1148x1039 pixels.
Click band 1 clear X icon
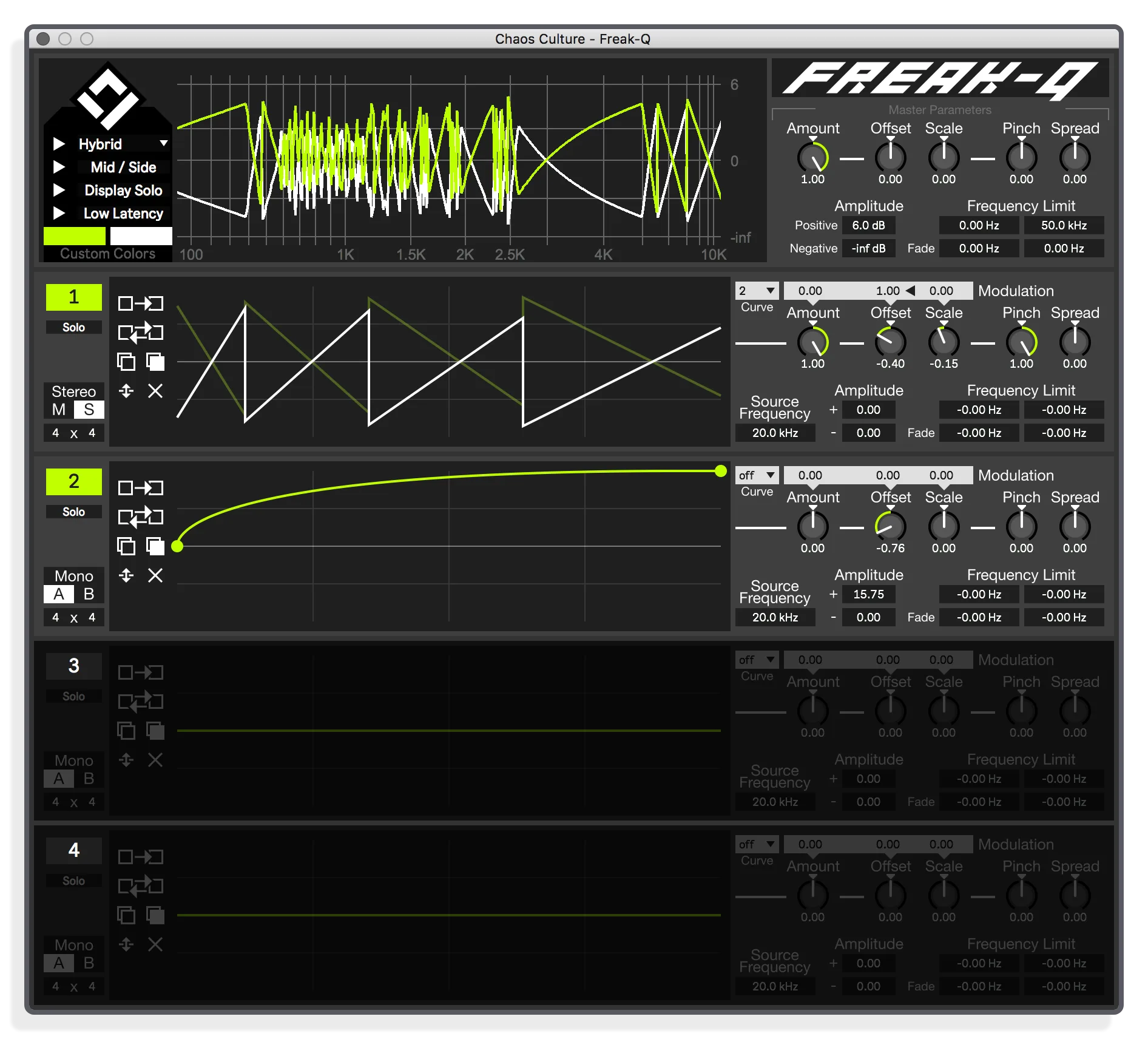pos(155,391)
